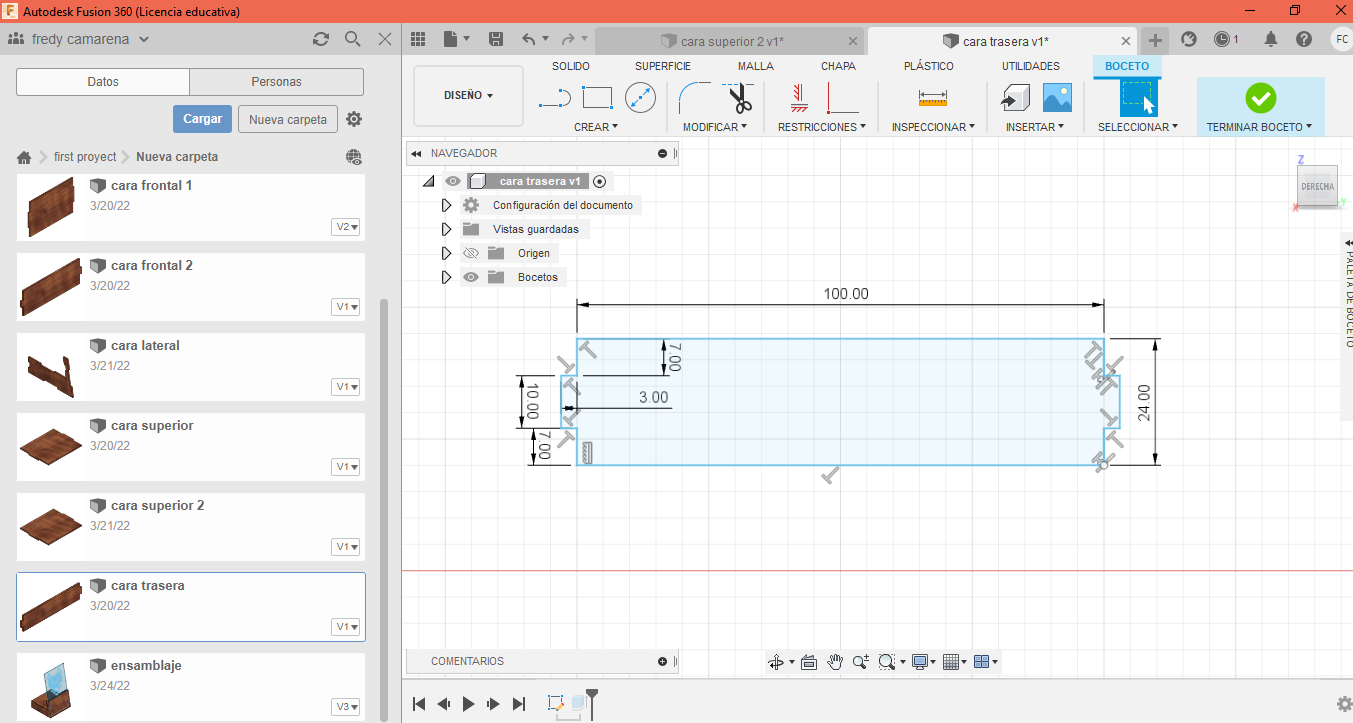Hide the Bocetos folder
This screenshot has height=723, width=1353.
(x=471, y=277)
